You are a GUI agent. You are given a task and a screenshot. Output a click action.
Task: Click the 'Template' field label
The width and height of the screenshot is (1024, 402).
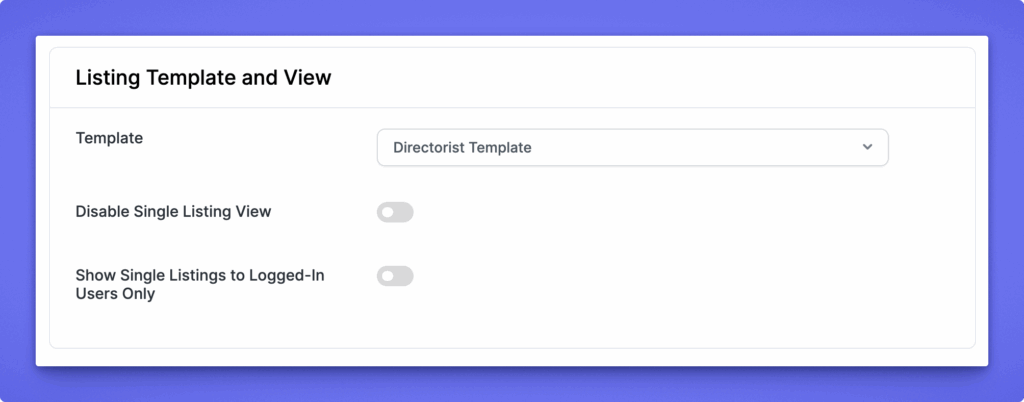pos(109,138)
